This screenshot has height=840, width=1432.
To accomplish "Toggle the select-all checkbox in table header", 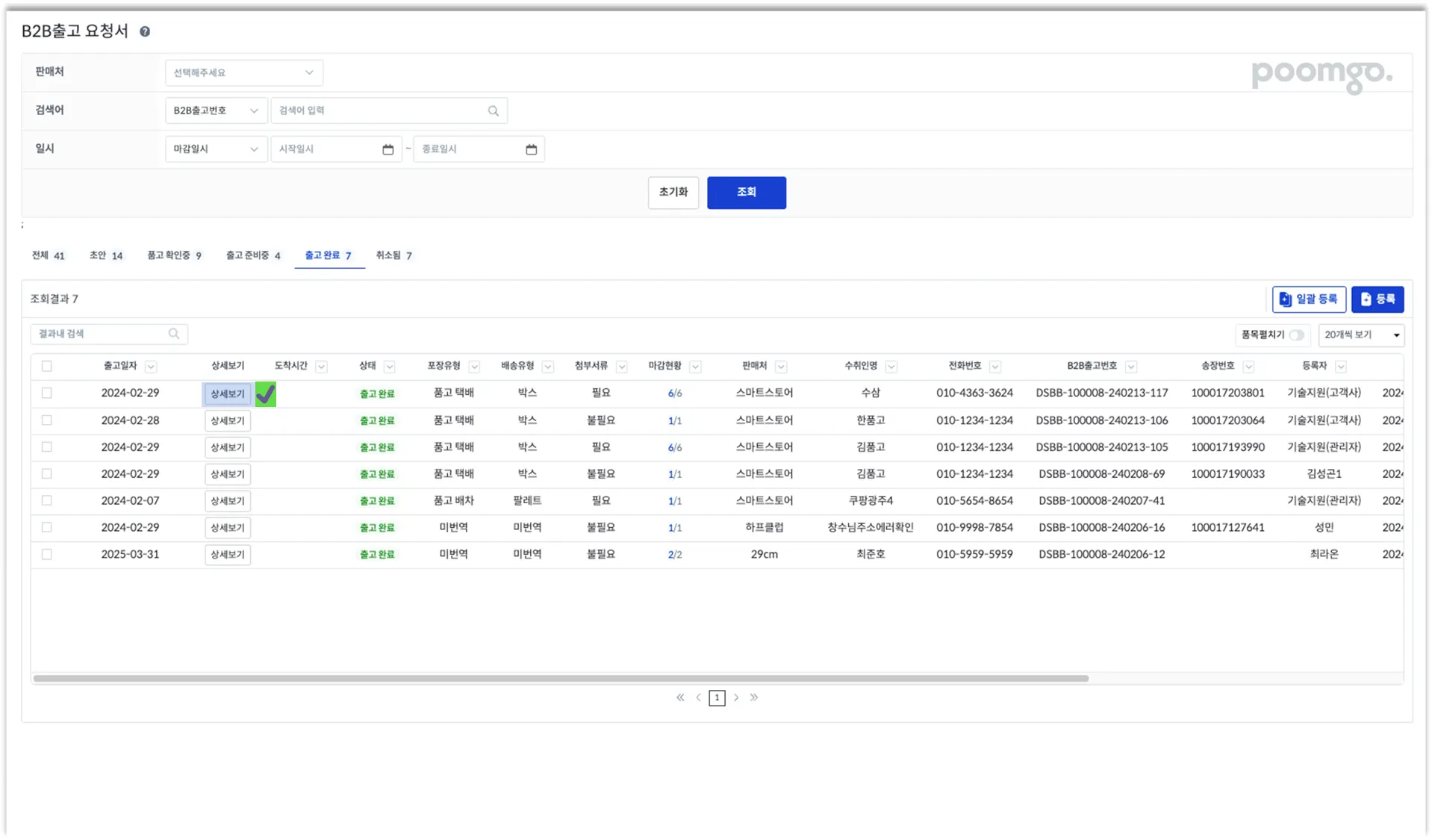I will (x=47, y=366).
